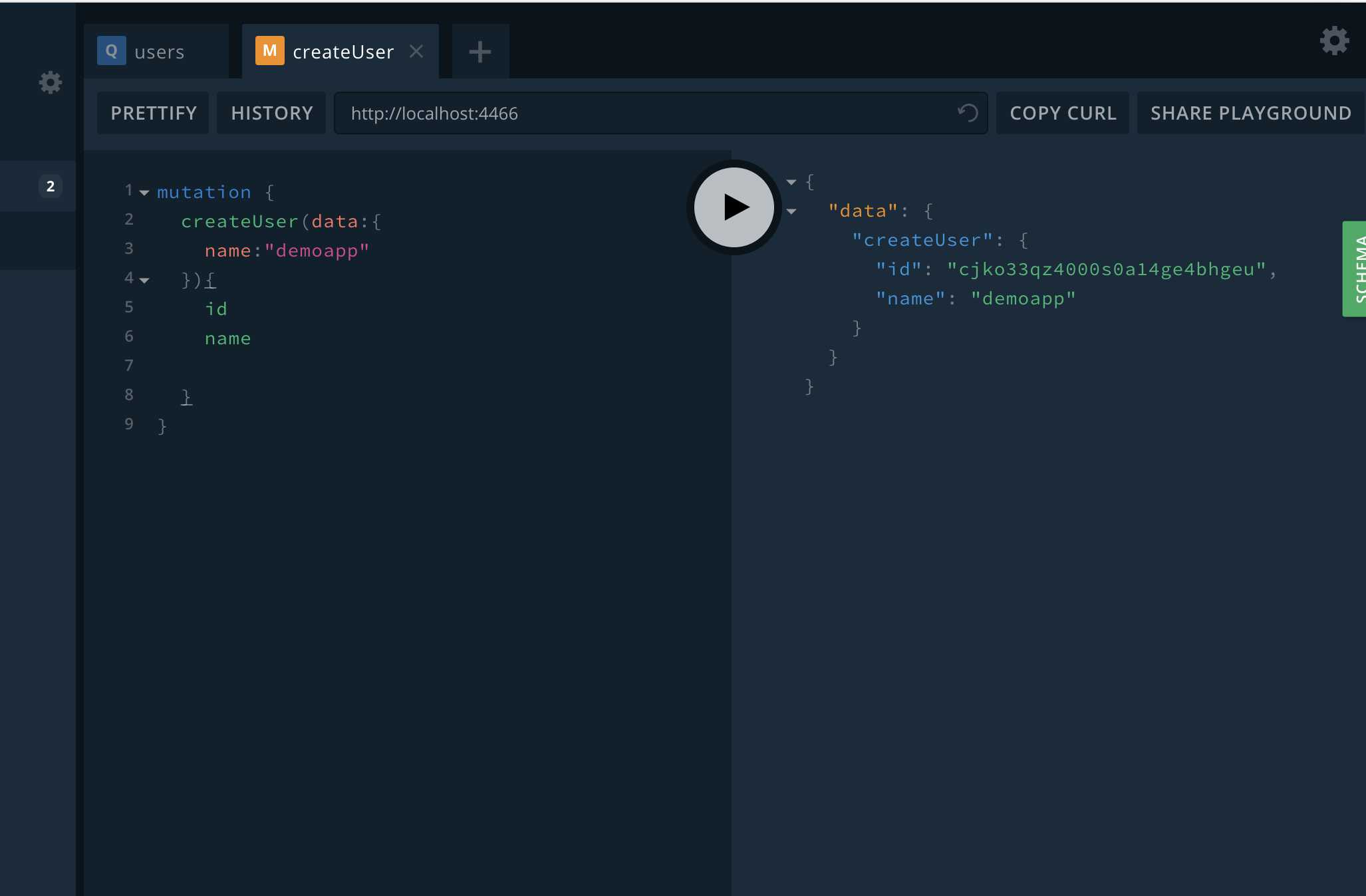1366x896 pixels.
Task: Collapse the "data" object in response
Action: coord(791,211)
